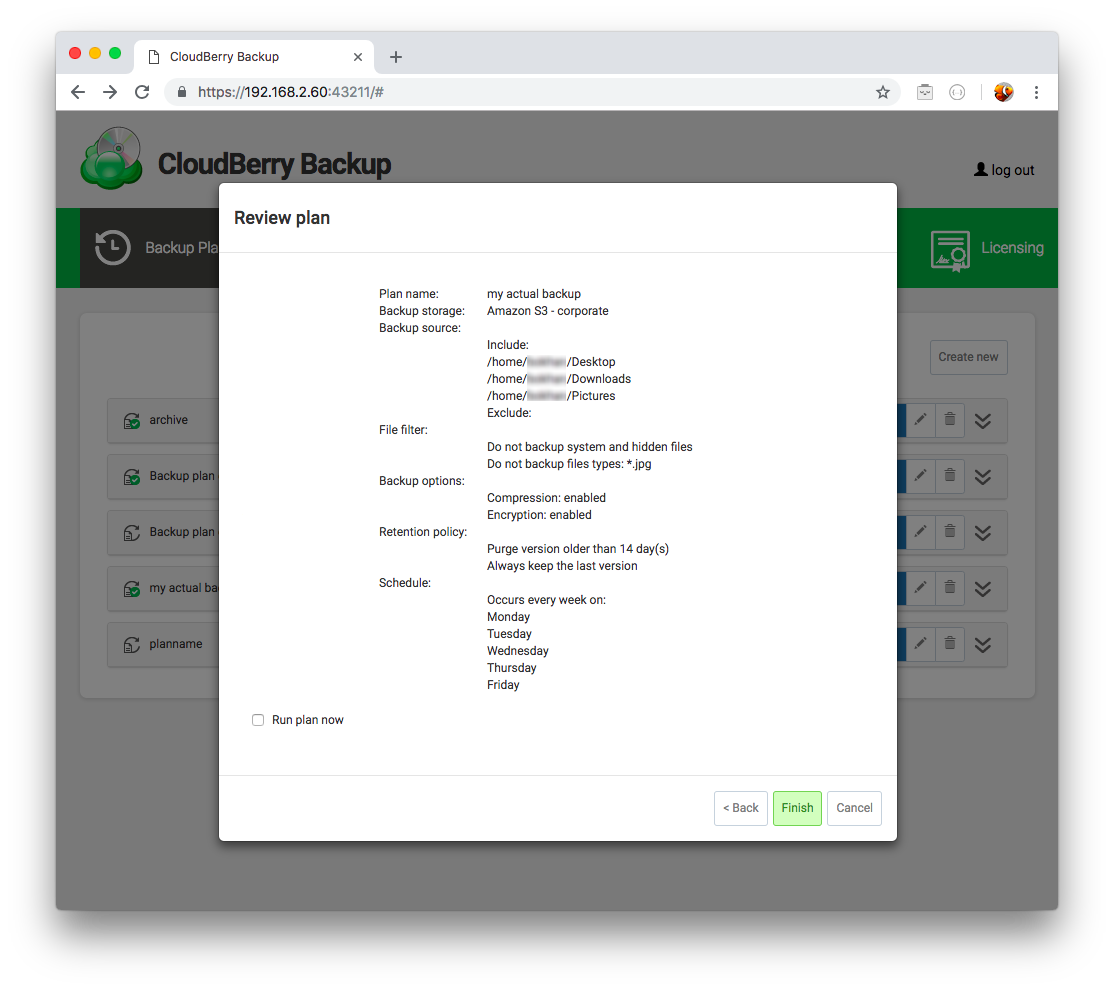The image size is (1114, 990).
Task: Click the inbox extension icon in toolbar
Action: (x=924, y=92)
